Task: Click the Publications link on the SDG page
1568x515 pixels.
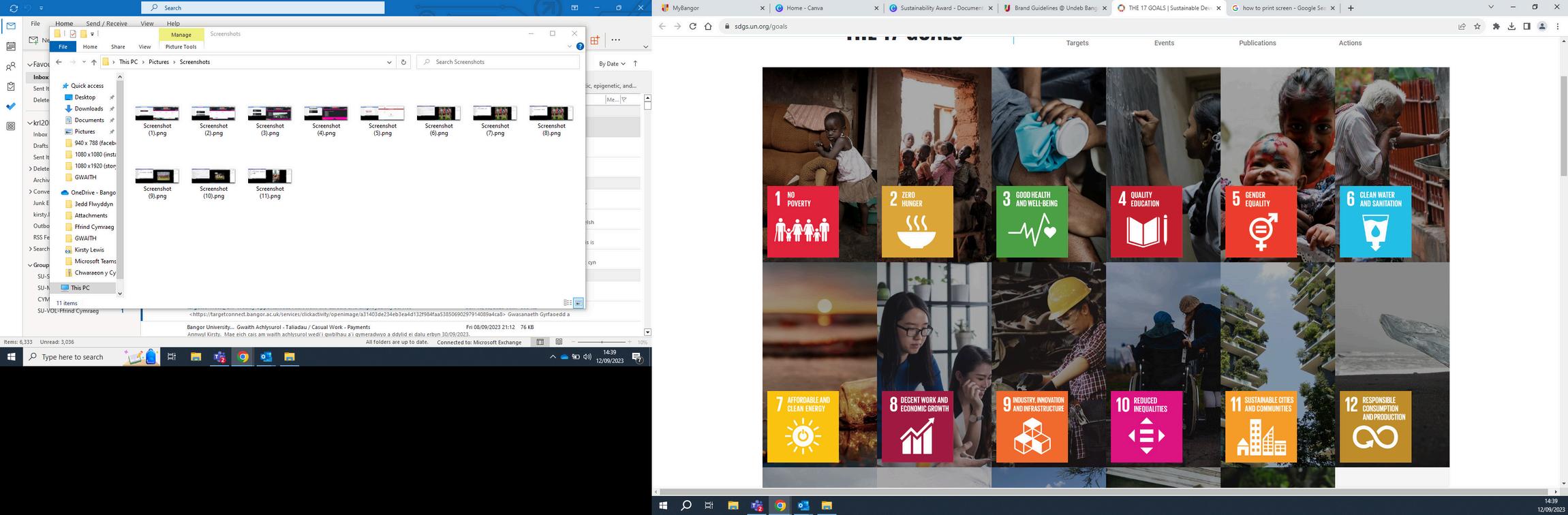Action: tap(1257, 43)
